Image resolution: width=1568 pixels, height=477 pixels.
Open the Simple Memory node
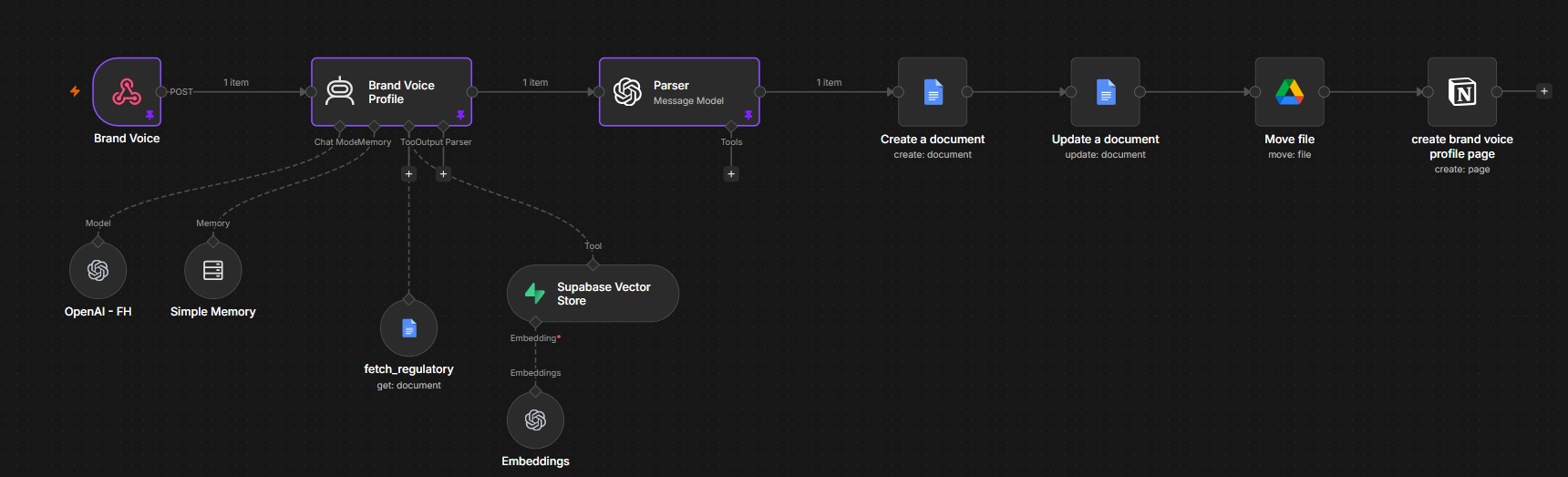212,270
